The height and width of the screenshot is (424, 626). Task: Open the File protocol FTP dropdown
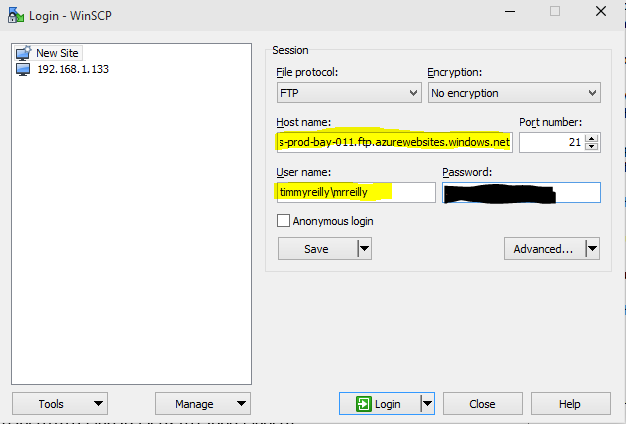click(x=349, y=93)
